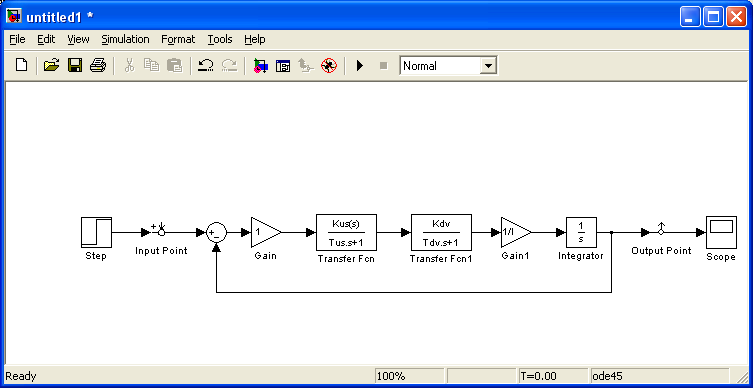Click the Debug toolbar icon
This screenshot has height=388, width=753.
(x=329, y=65)
